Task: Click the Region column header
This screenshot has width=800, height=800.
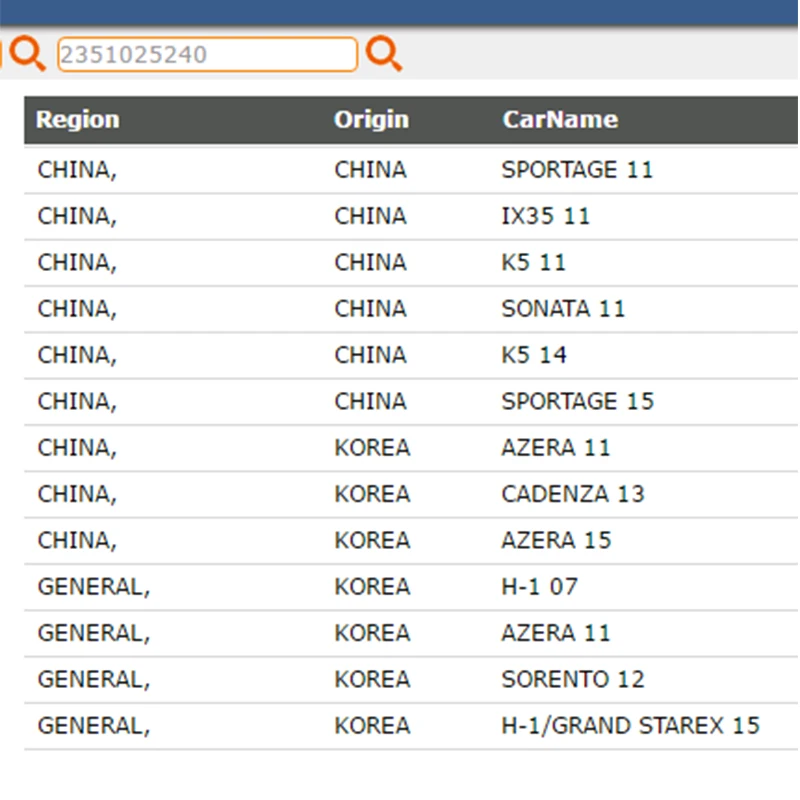Action: pyautogui.click(x=78, y=120)
